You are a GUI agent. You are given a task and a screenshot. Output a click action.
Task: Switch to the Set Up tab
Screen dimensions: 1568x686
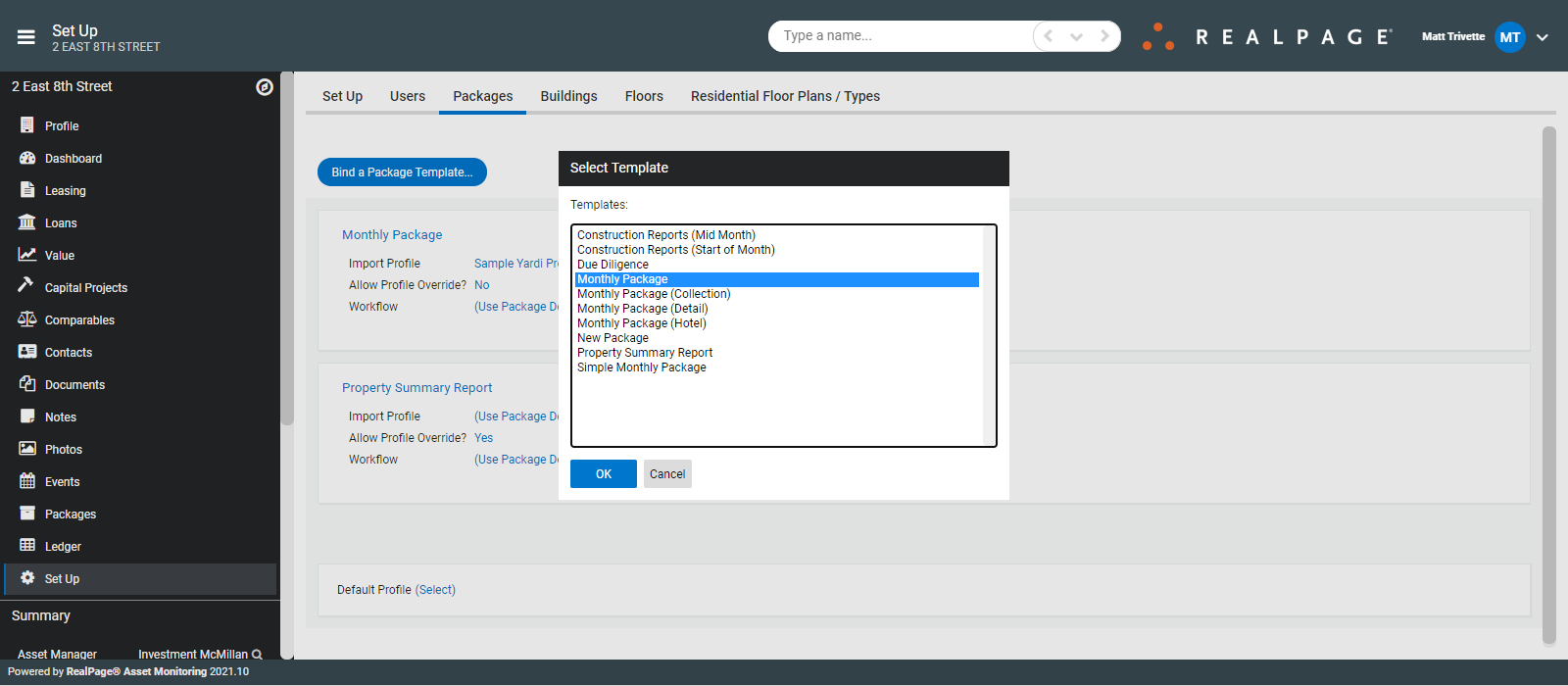click(x=342, y=96)
